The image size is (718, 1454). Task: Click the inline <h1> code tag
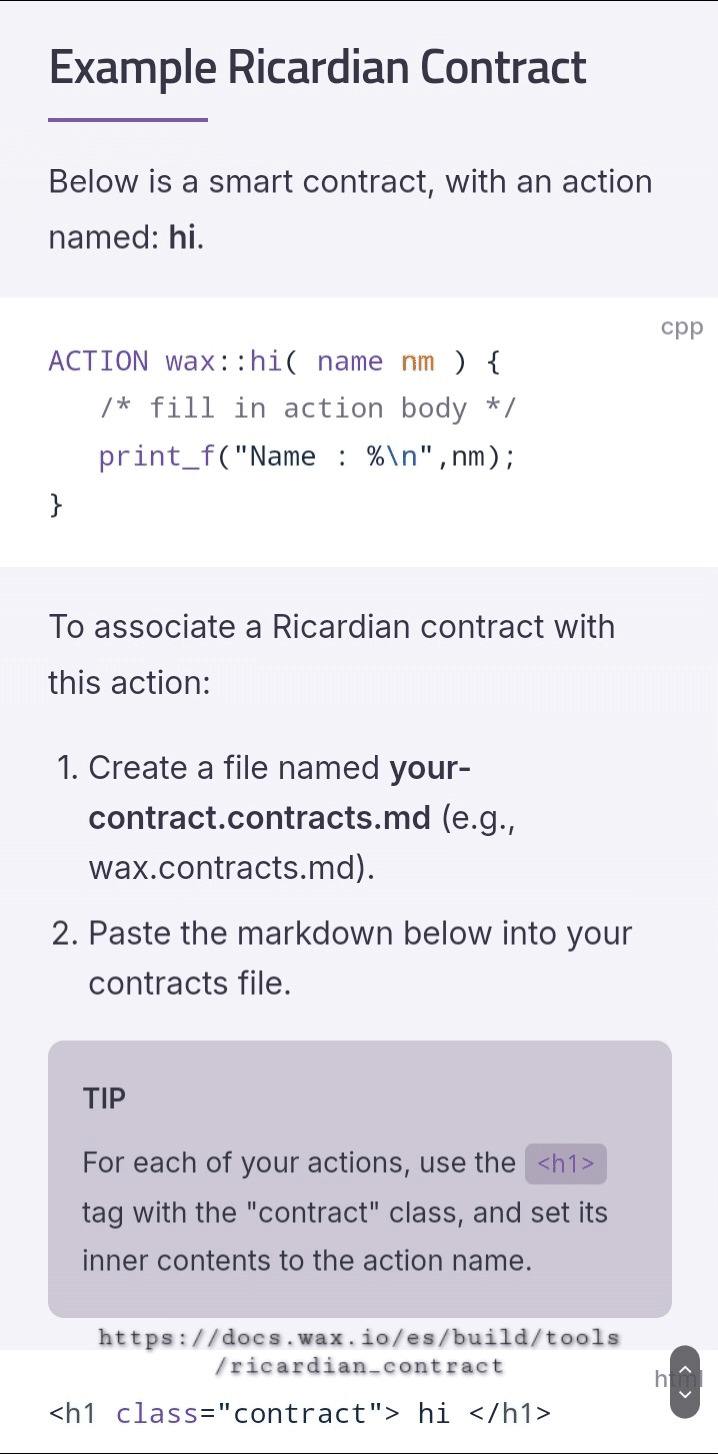(x=566, y=1163)
